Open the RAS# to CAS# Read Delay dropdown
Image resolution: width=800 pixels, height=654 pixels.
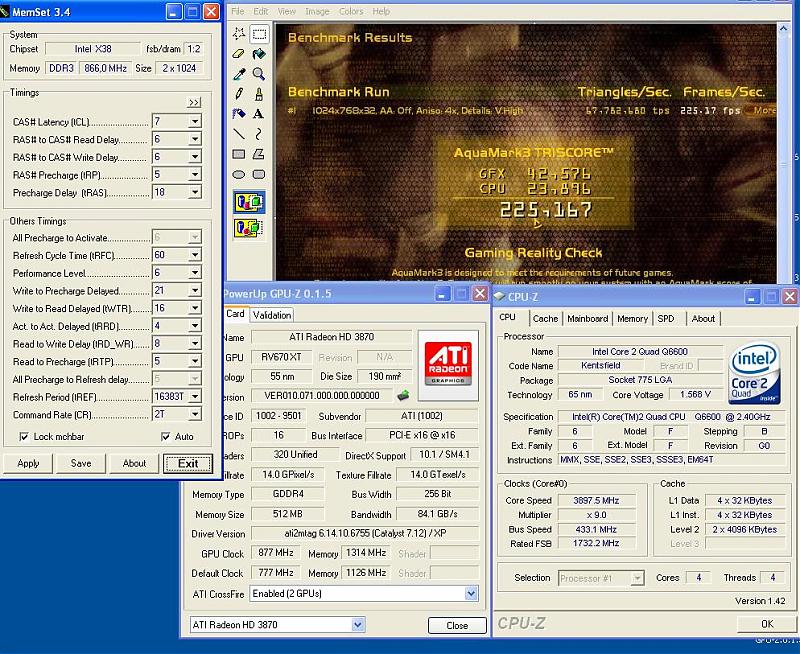195,139
